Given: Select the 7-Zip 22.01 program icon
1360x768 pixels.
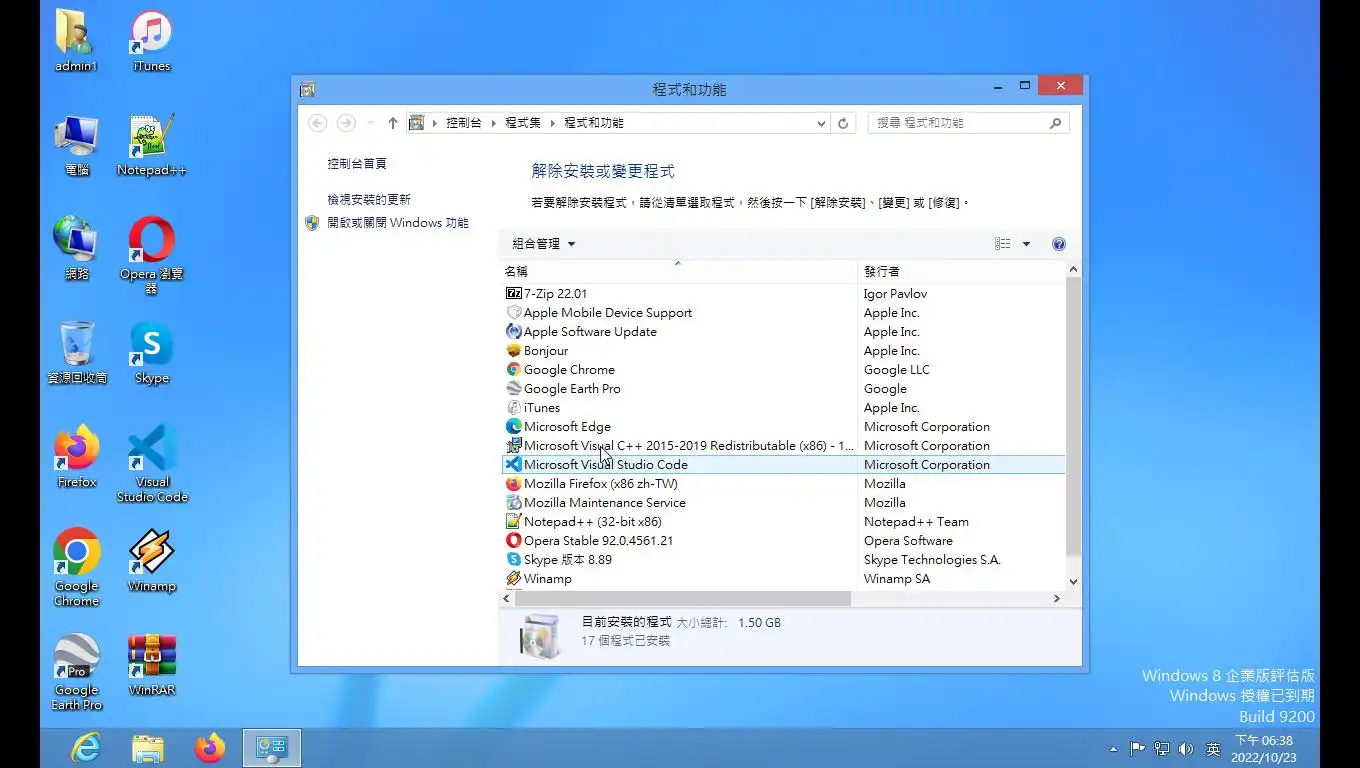Looking at the screenshot, I should pos(514,294).
